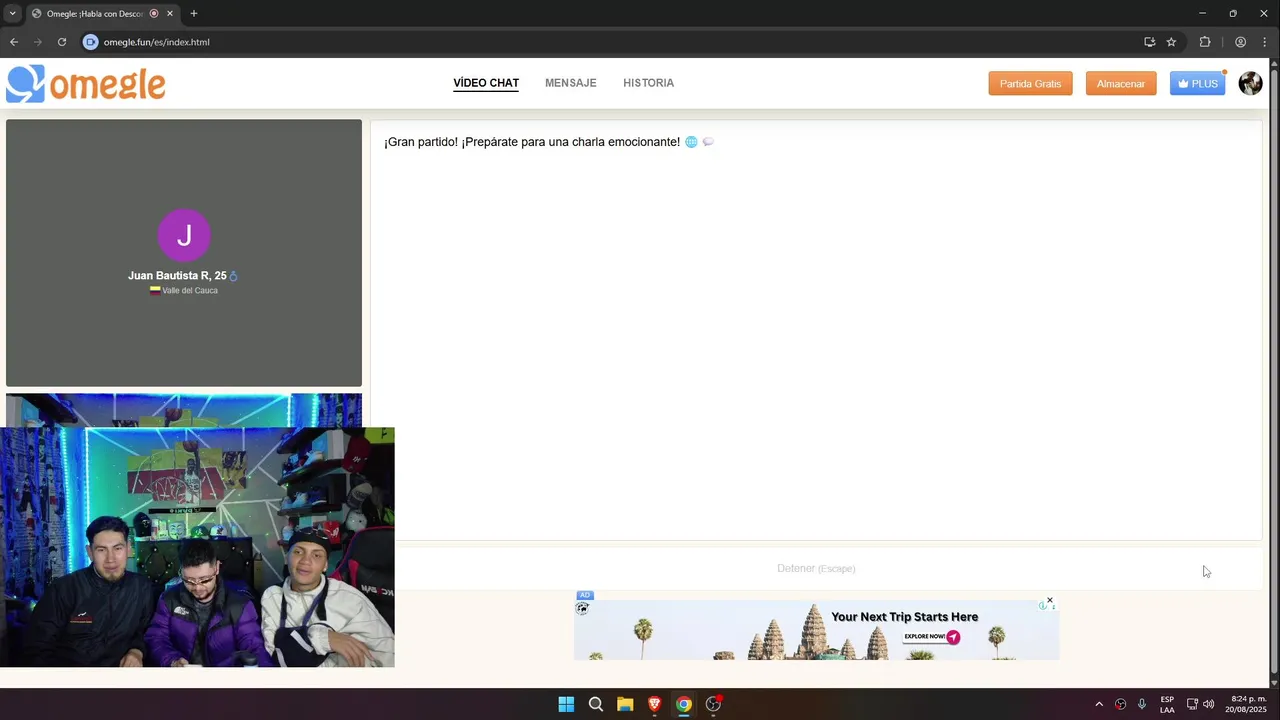Open the browser extensions menu

pyautogui.click(x=1205, y=42)
